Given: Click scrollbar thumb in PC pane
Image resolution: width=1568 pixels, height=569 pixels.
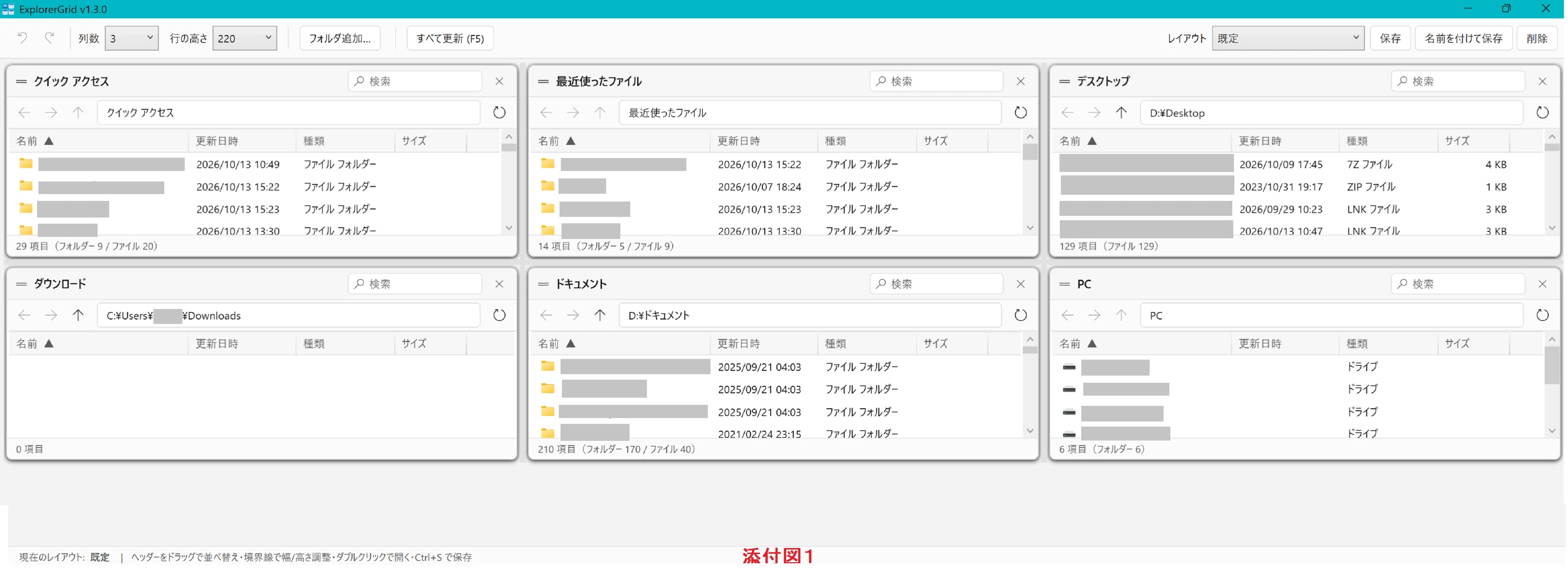Looking at the screenshot, I should [x=1552, y=364].
